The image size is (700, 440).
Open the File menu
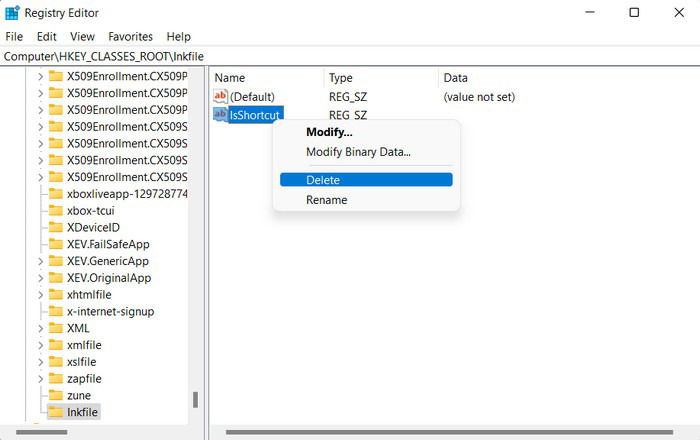pyautogui.click(x=14, y=37)
